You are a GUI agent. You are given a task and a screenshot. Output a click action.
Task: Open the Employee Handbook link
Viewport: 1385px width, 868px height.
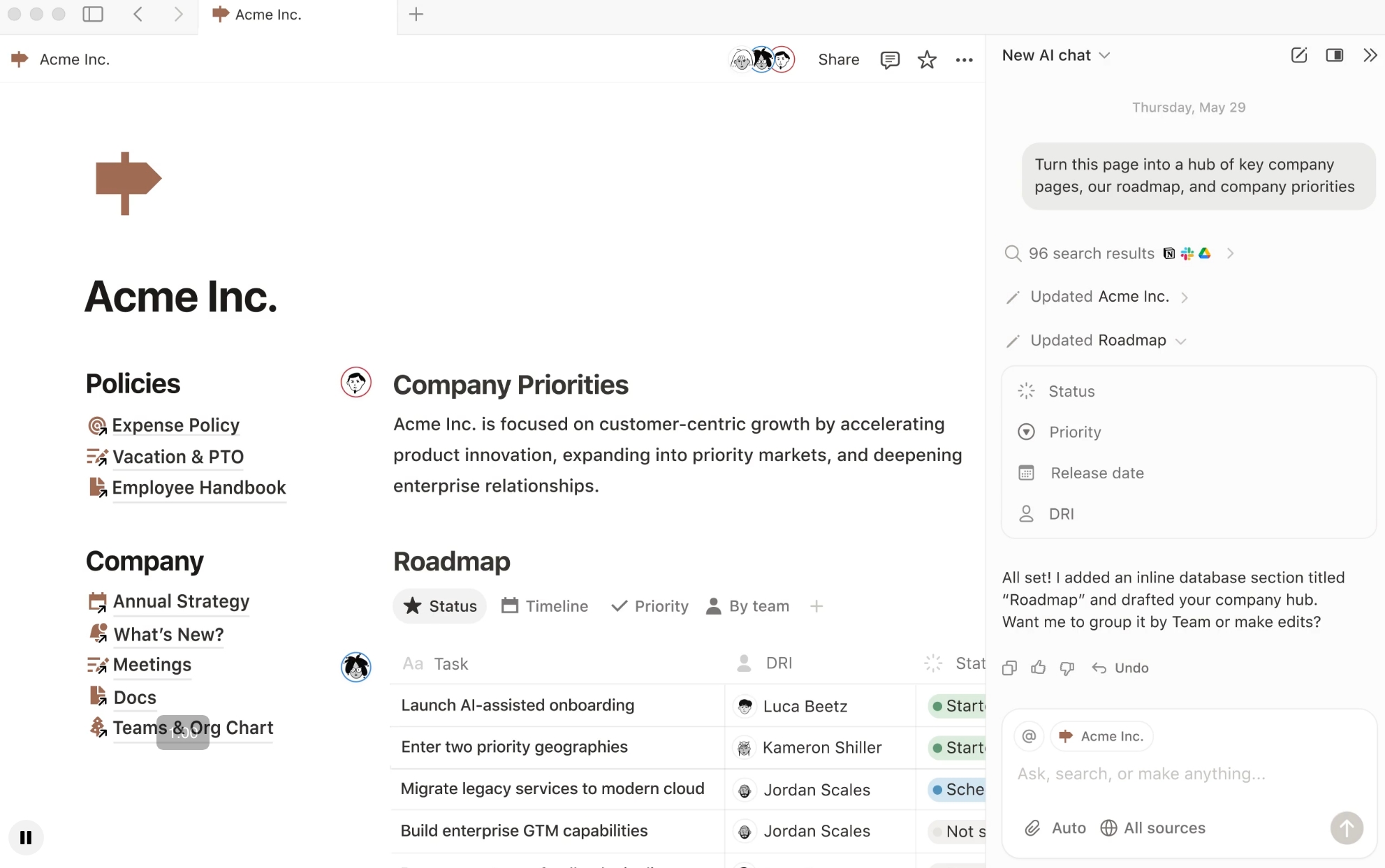pos(187,487)
